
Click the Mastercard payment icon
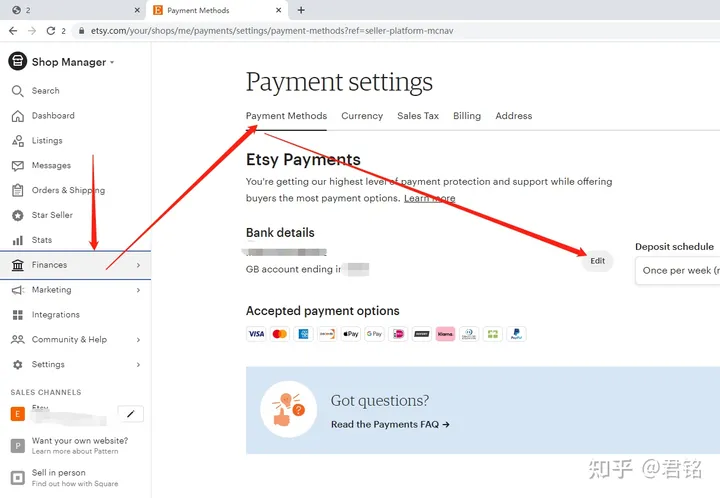click(280, 334)
